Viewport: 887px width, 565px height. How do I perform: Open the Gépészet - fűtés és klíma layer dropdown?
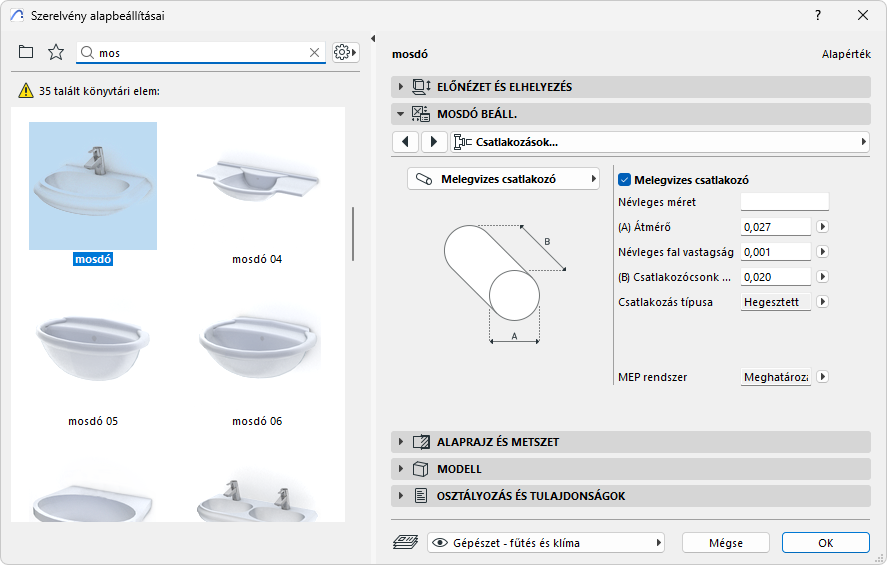[x=546, y=543]
